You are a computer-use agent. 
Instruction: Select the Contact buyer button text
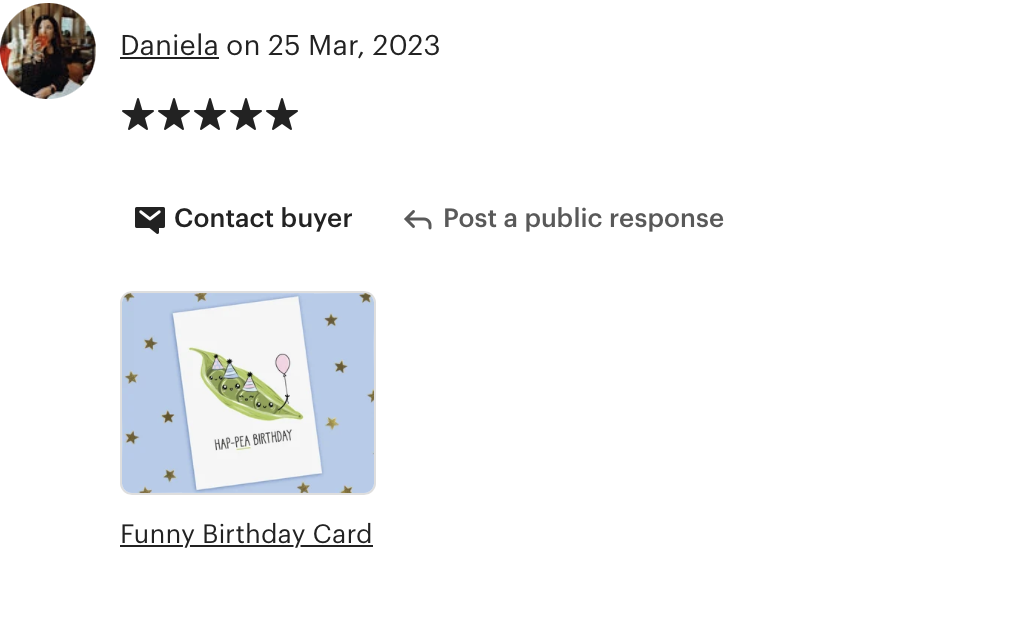(263, 219)
